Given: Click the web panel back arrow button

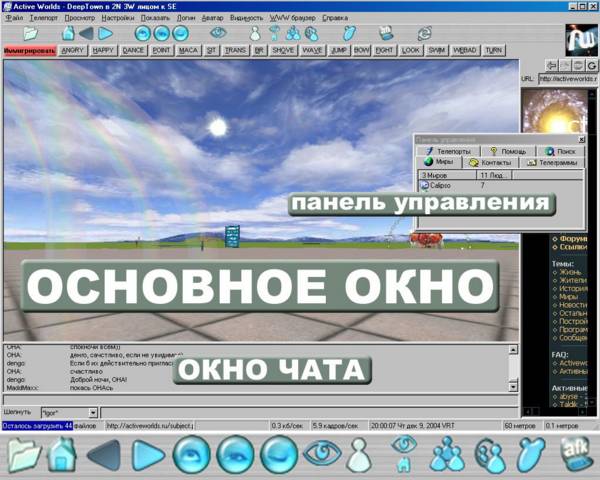Looking at the screenshot, I should (x=551, y=65).
